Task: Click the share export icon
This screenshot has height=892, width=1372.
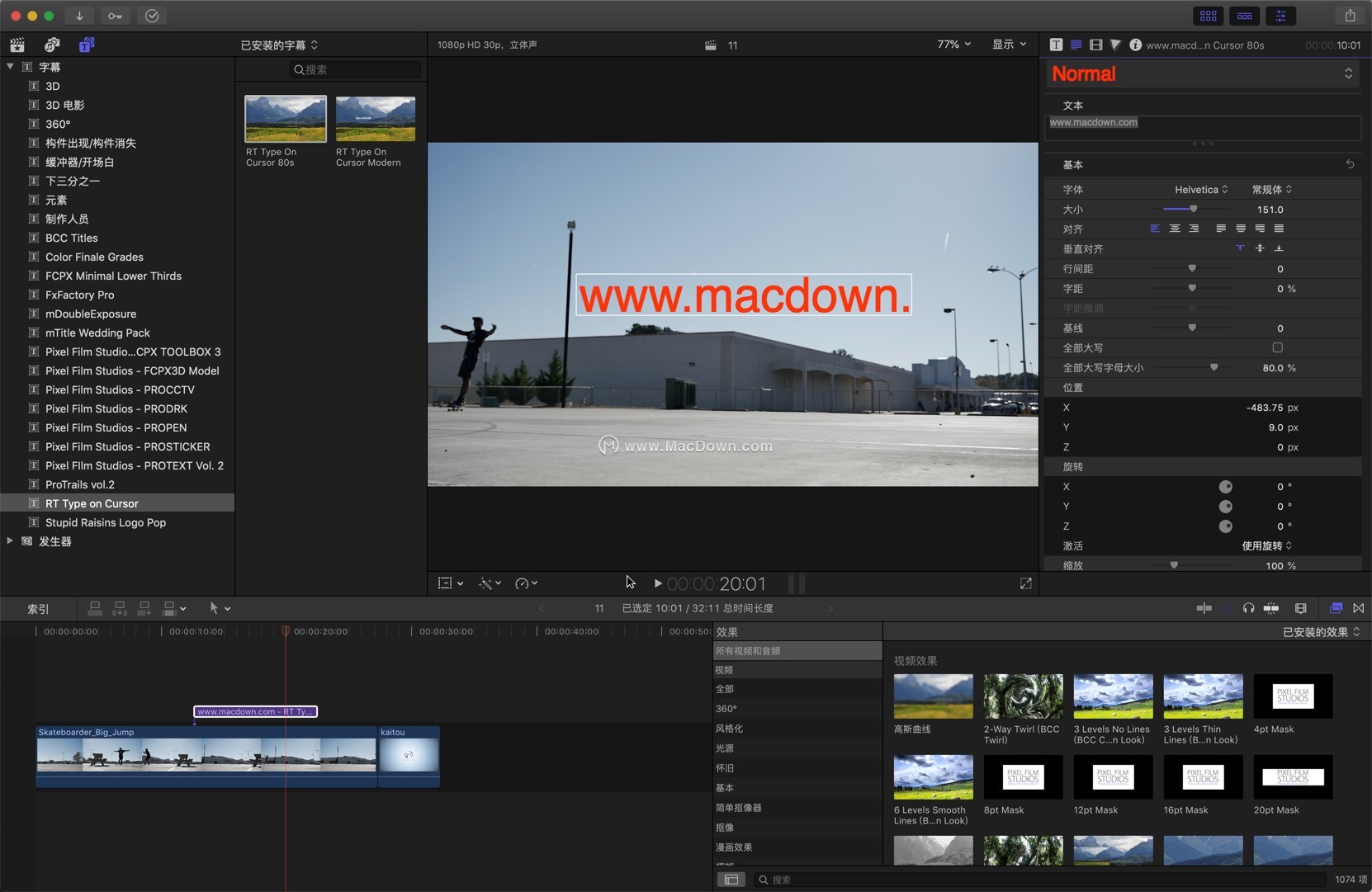Action: pos(1350,16)
